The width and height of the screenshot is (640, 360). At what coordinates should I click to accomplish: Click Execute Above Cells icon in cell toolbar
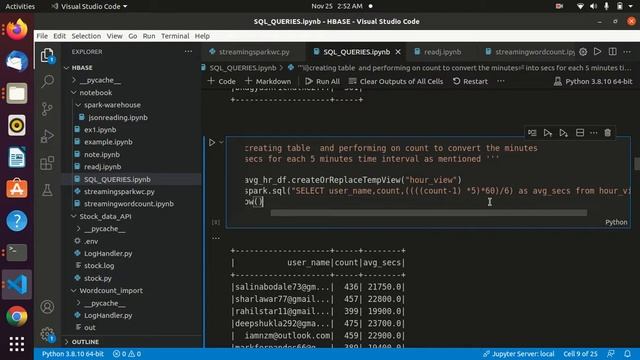pyautogui.click(x=547, y=133)
